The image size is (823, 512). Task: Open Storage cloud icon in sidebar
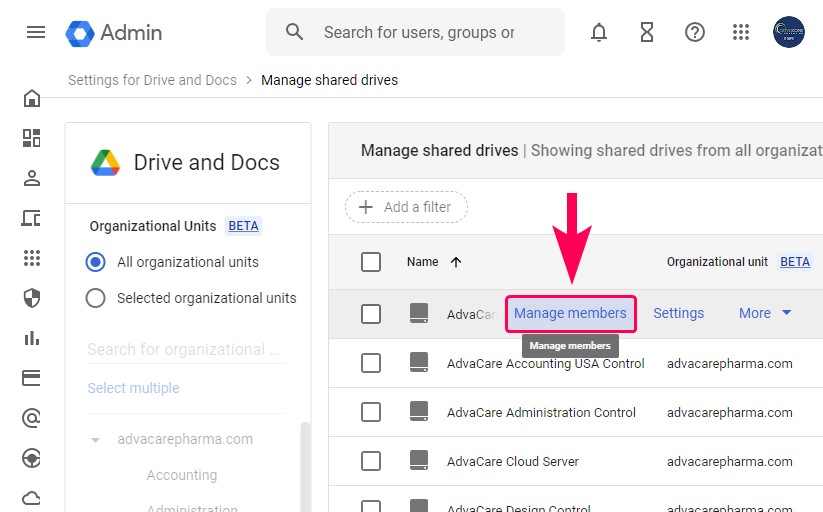pos(31,497)
